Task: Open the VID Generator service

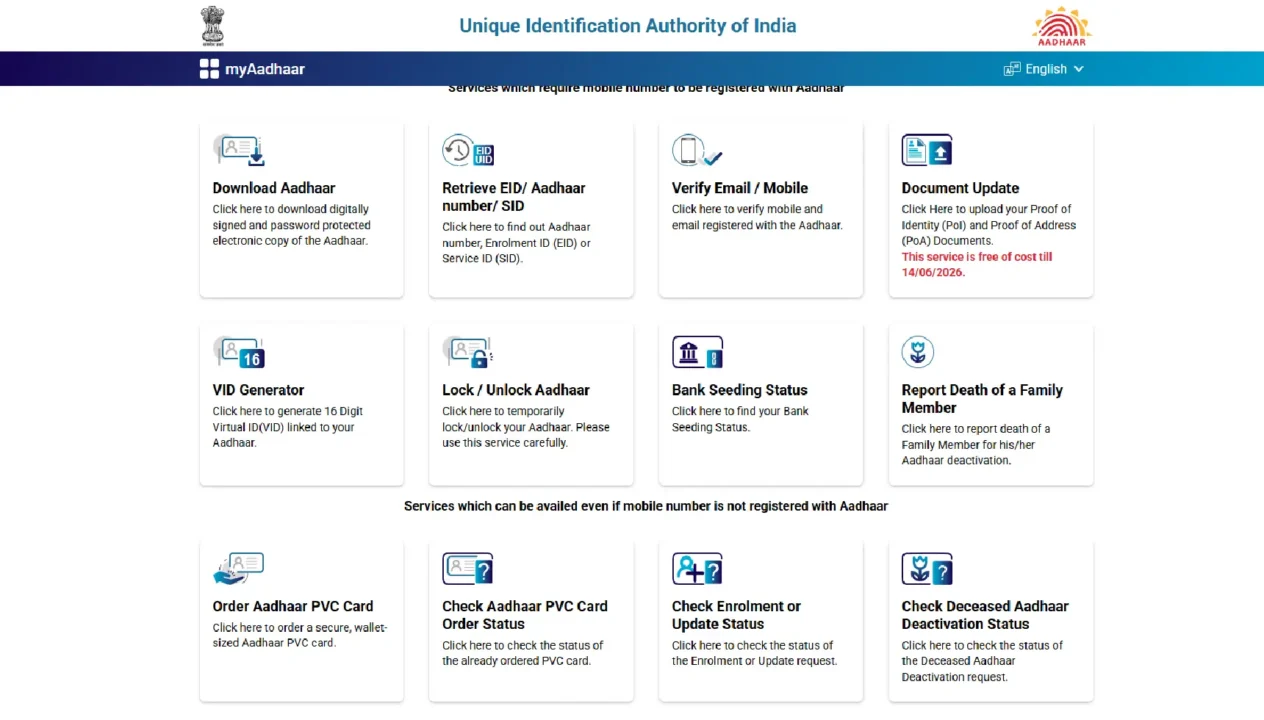Action: pyautogui.click(x=301, y=405)
